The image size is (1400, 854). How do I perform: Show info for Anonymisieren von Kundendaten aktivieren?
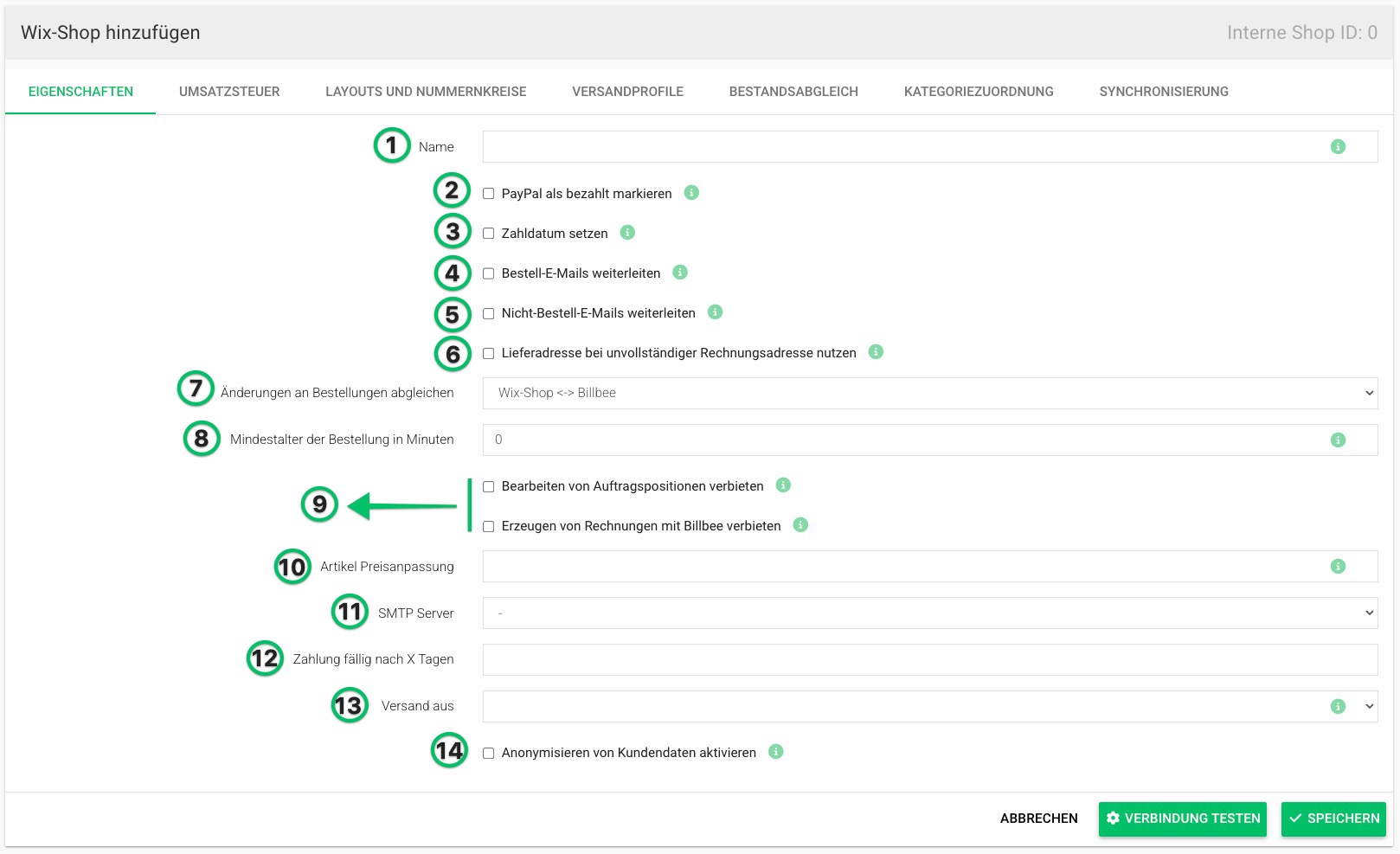776,752
